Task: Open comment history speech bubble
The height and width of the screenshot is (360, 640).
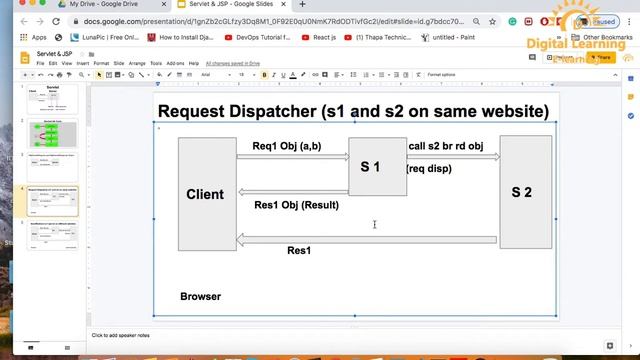Action: click(x=532, y=58)
